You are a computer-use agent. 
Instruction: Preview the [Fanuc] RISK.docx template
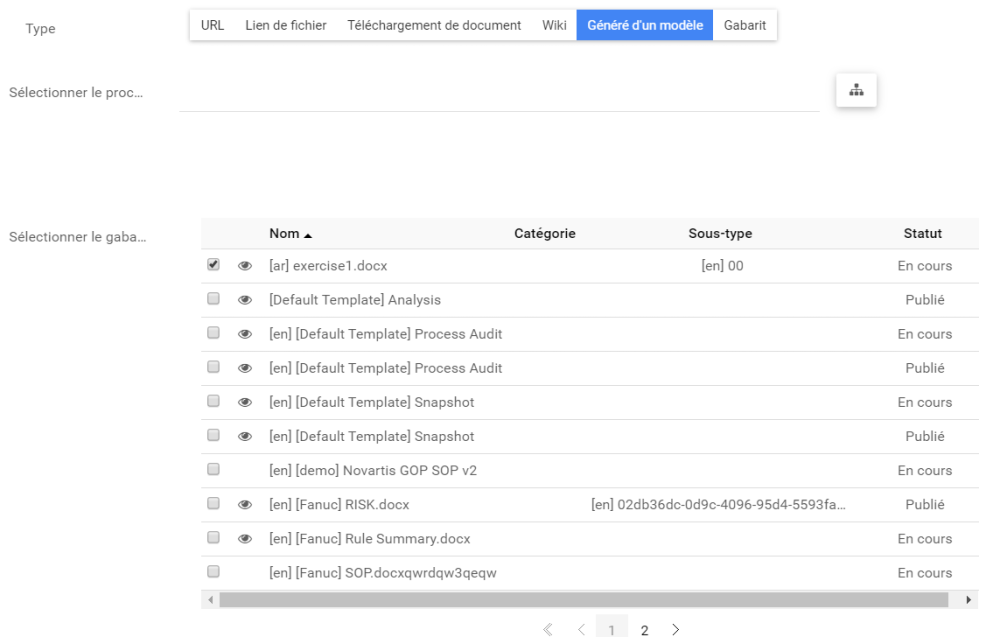244,505
